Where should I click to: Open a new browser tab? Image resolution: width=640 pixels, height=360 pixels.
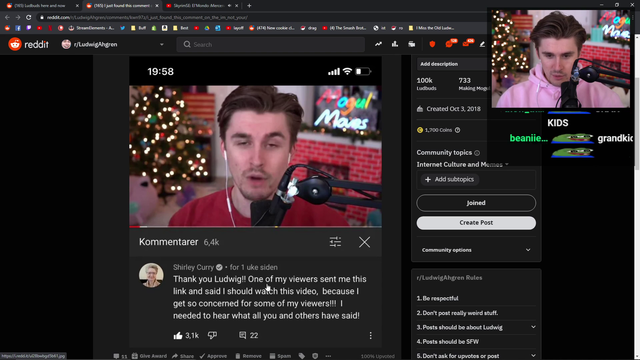[249, 6]
